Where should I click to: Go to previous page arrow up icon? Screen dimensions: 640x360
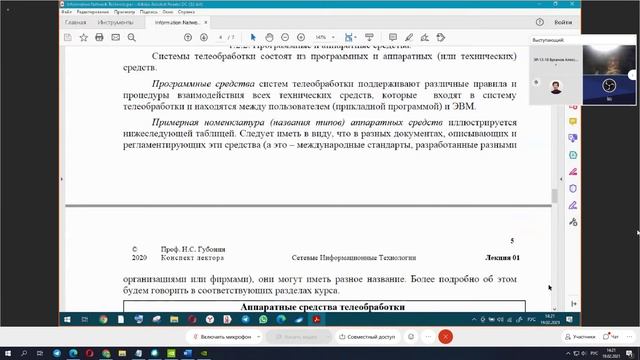[x=188, y=38]
